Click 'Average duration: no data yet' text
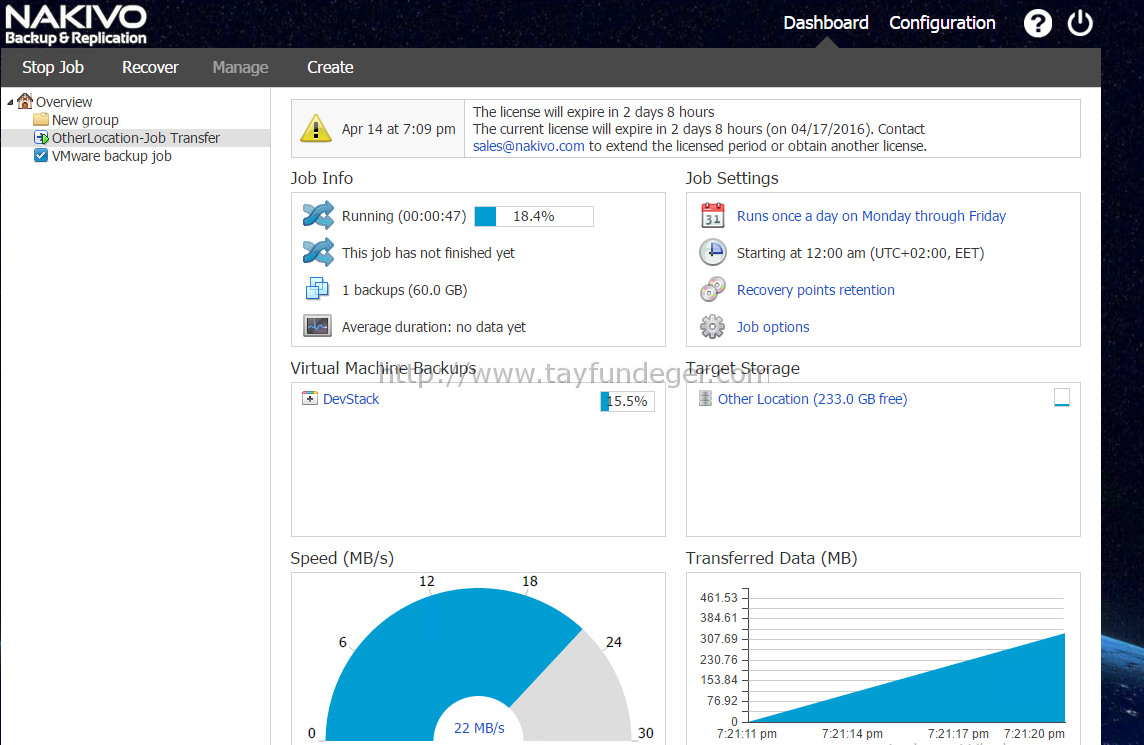The image size is (1144, 745). pyautogui.click(x=433, y=327)
